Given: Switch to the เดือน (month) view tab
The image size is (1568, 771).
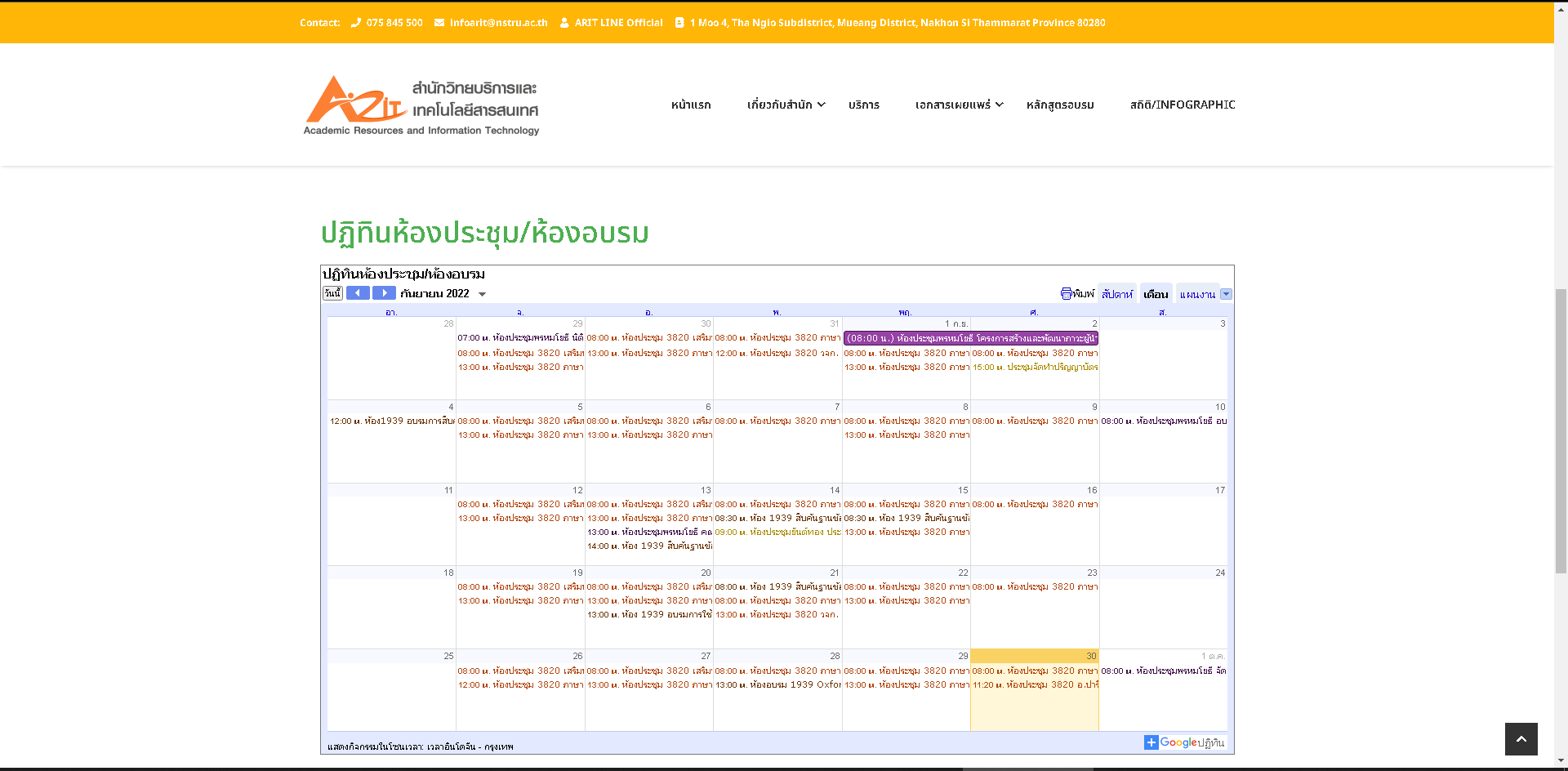Looking at the screenshot, I should pyautogui.click(x=1156, y=294).
